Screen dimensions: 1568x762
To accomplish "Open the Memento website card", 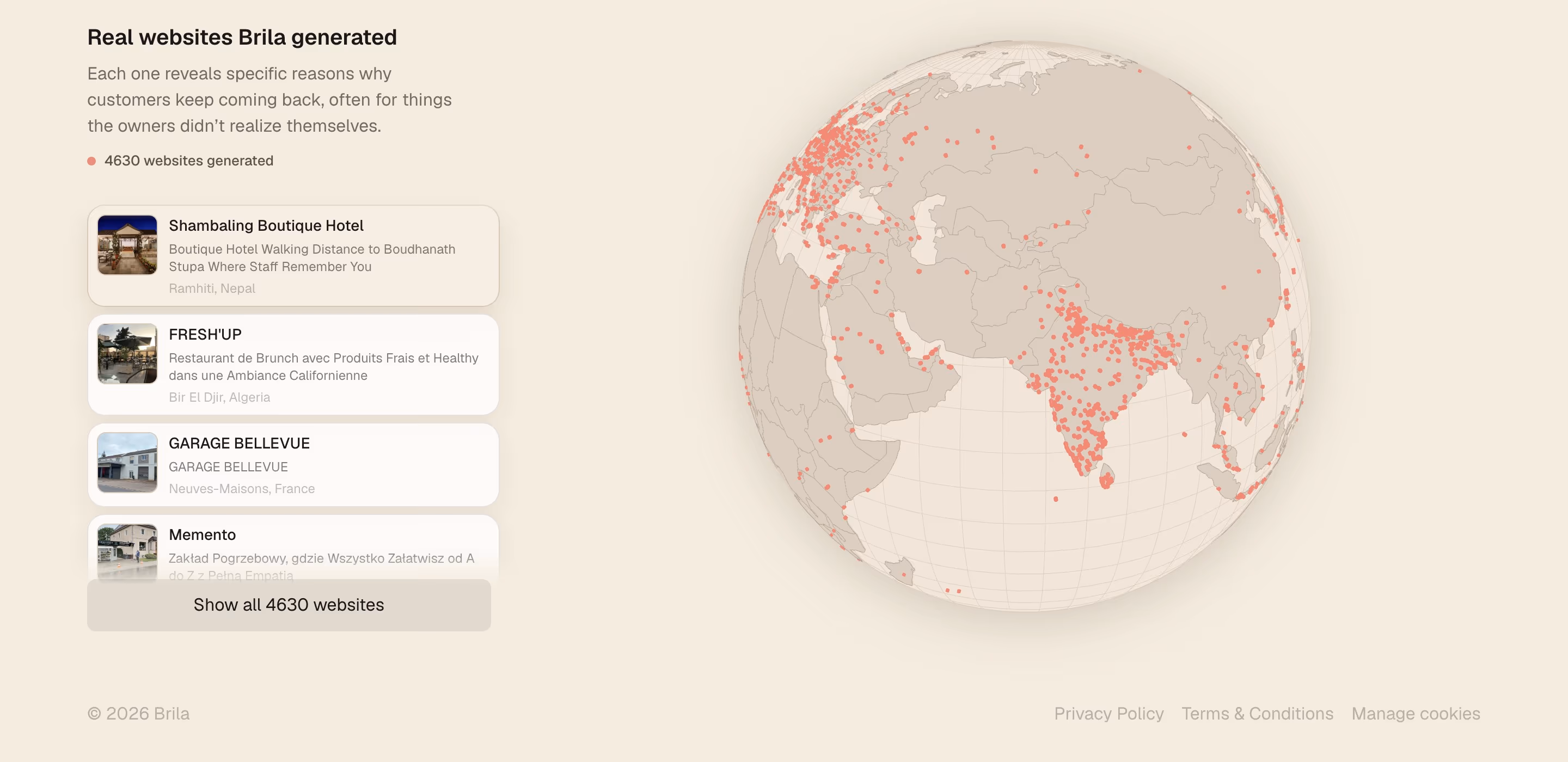I will [x=293, y=547].
